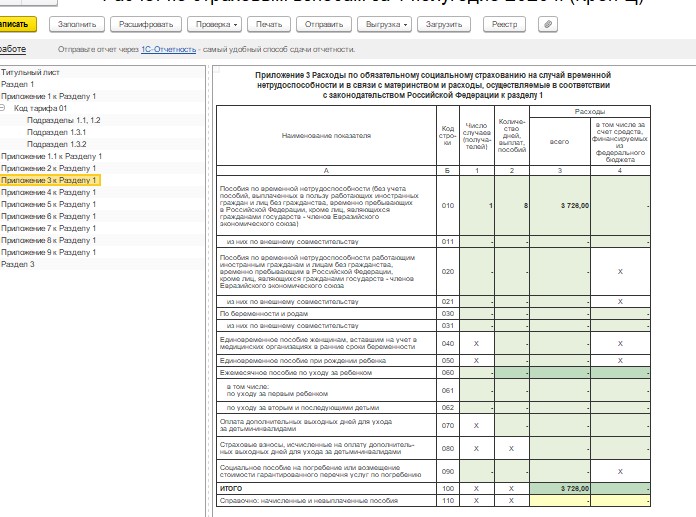Select Титульный лист in the section tree
The width and height of the screenshot is (696, 517).
click(x=30, y=72)
